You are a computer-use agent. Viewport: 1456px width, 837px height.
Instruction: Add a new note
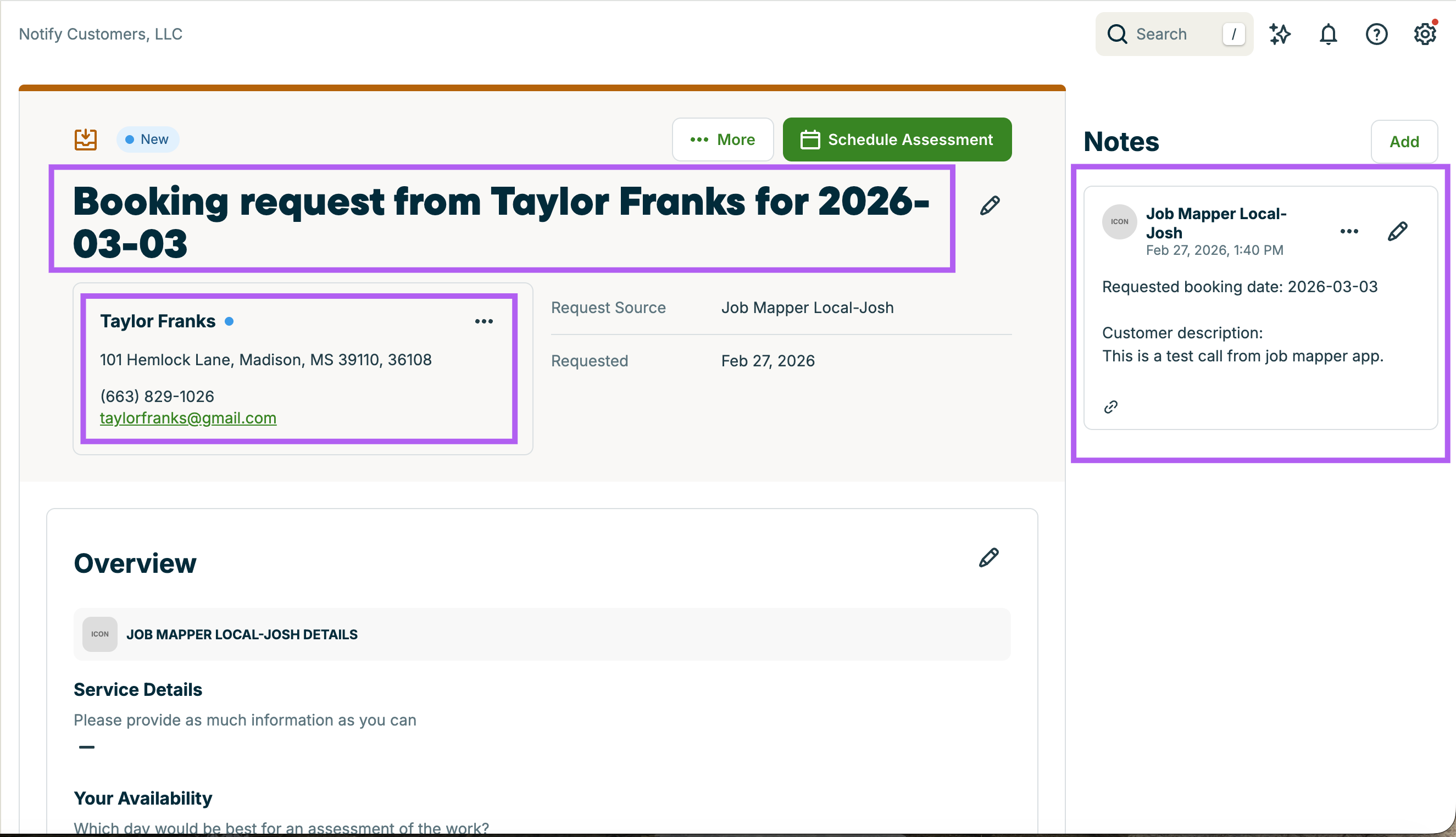pos(1404,142)
